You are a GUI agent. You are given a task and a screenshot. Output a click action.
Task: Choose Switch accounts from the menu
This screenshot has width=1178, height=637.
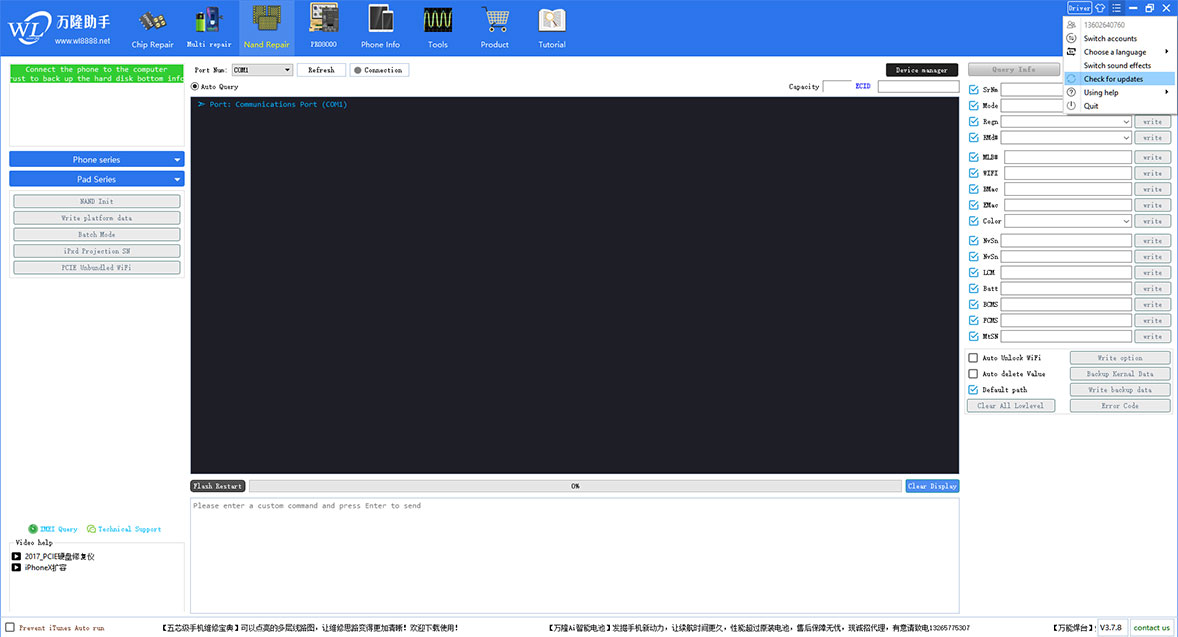pyautogui.click(x=1110, y=38)
